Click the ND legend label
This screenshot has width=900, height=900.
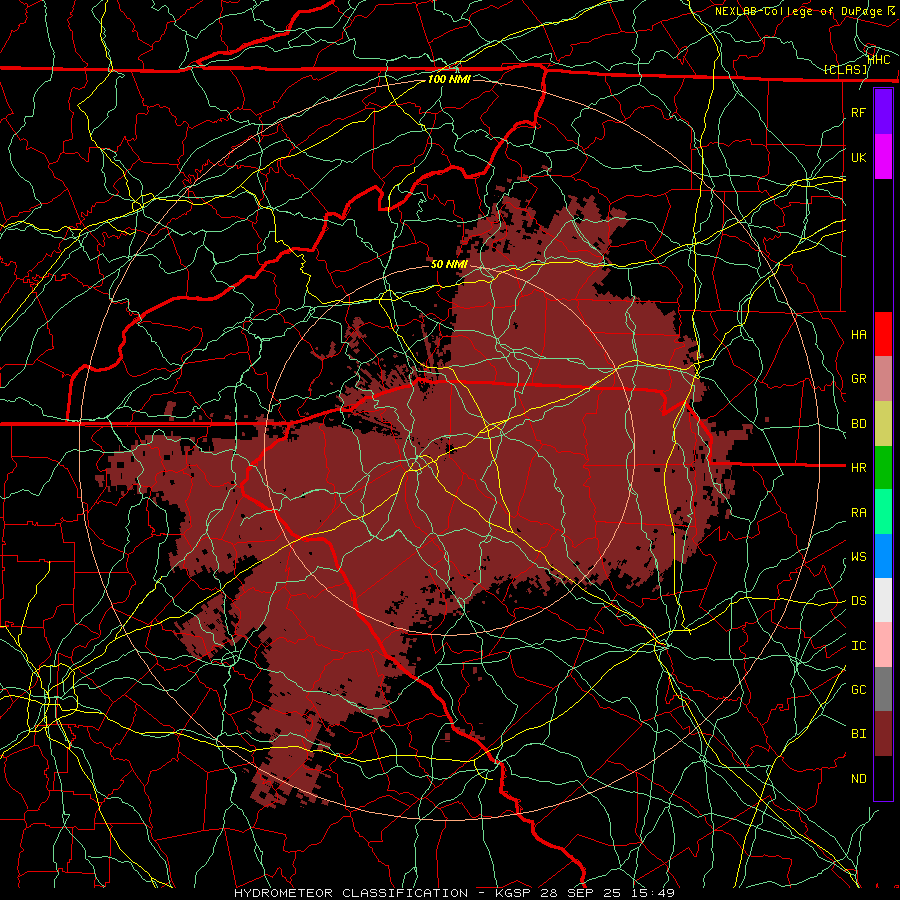click(858, 779)
